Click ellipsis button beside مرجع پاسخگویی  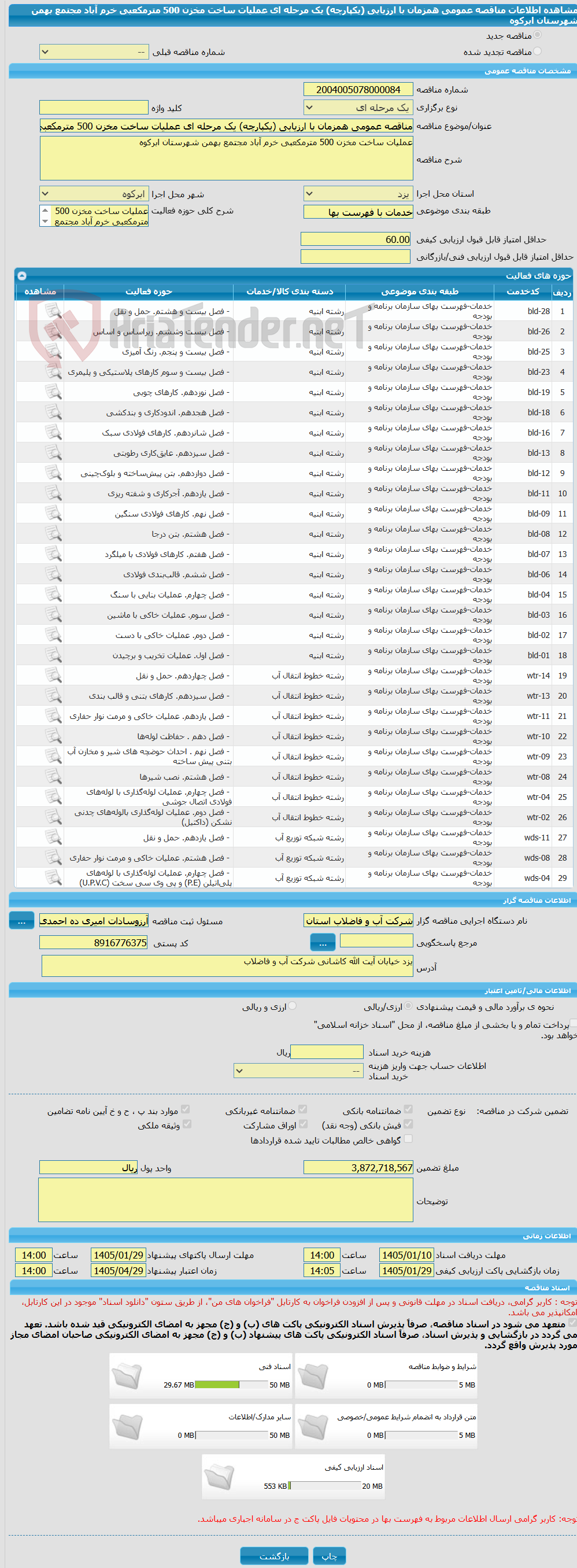coord(323,942)
